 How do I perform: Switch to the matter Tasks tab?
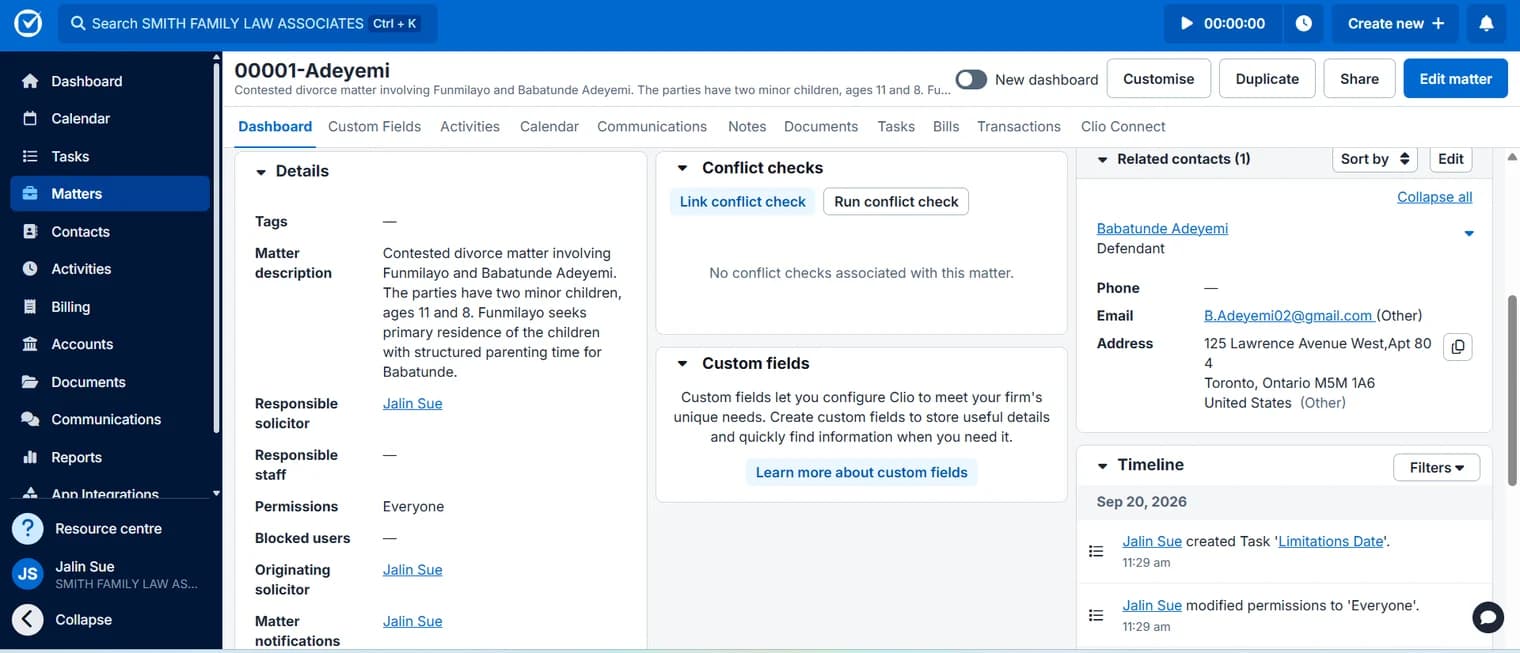pyautogui.click(x=896, y=126)
